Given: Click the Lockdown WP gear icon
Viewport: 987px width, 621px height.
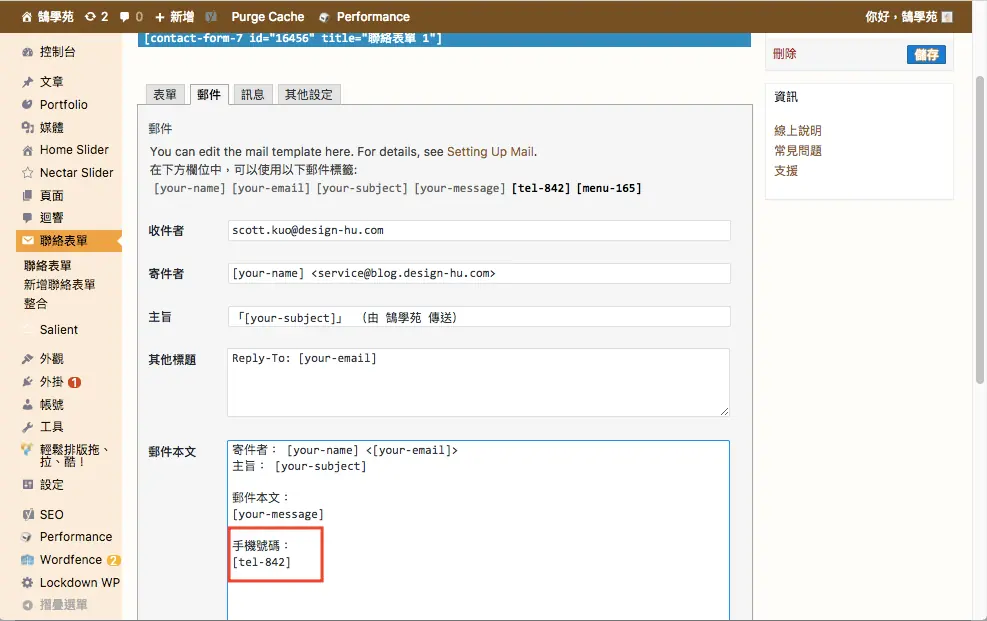Looking at the screenshot, I should [27, 583].
